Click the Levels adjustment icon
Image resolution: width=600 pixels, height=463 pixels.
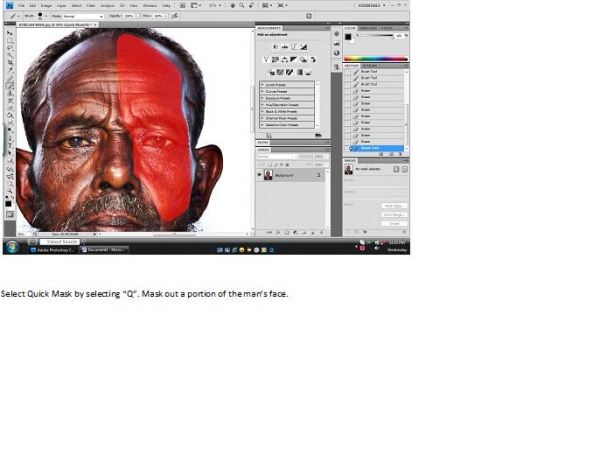pyautogui.click(x=284, y=47)
